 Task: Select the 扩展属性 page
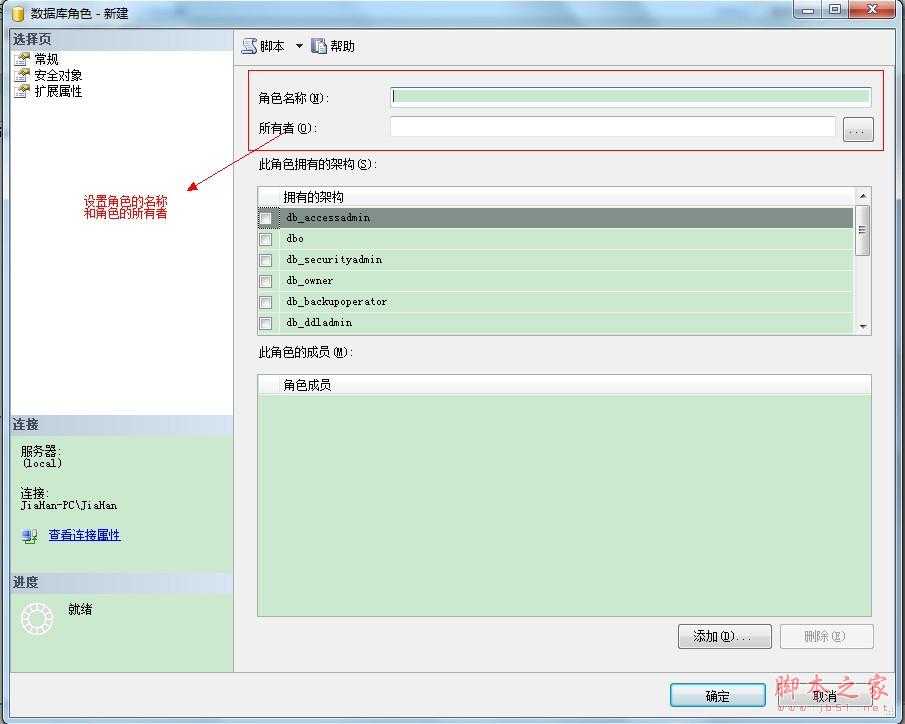[x=58, y=91]
